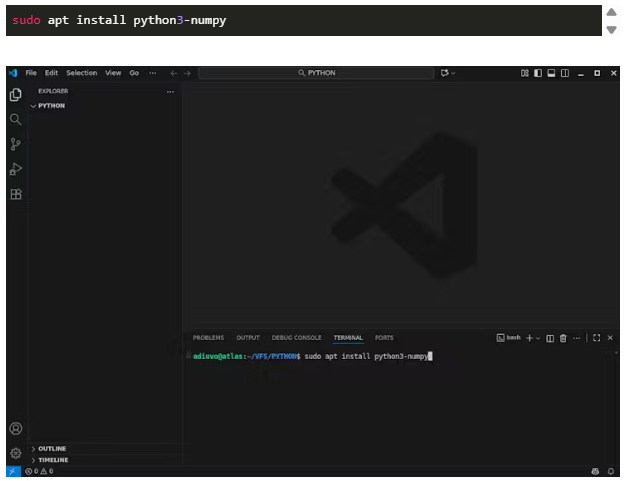Open the Extensions view
The width and height of the screenshot is (625, 481).
(15, 194)
